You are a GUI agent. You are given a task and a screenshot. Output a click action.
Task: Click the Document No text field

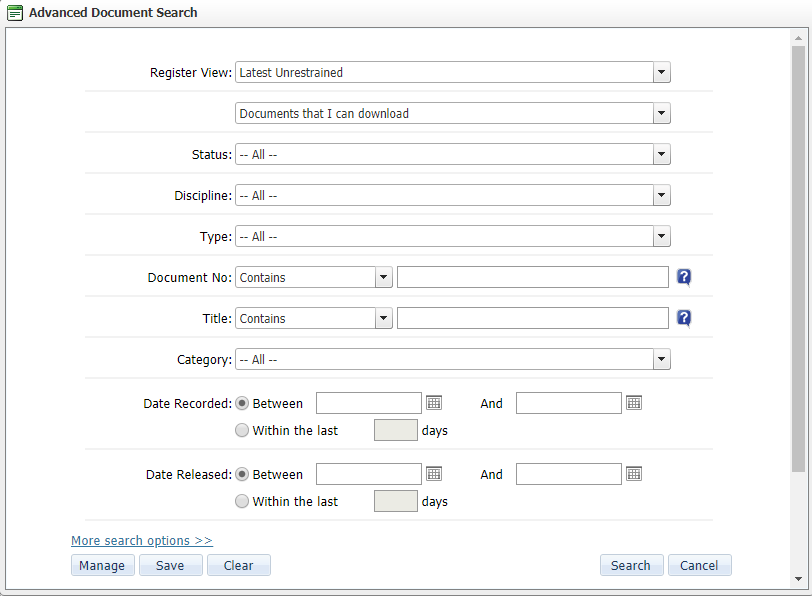(533, 277)
